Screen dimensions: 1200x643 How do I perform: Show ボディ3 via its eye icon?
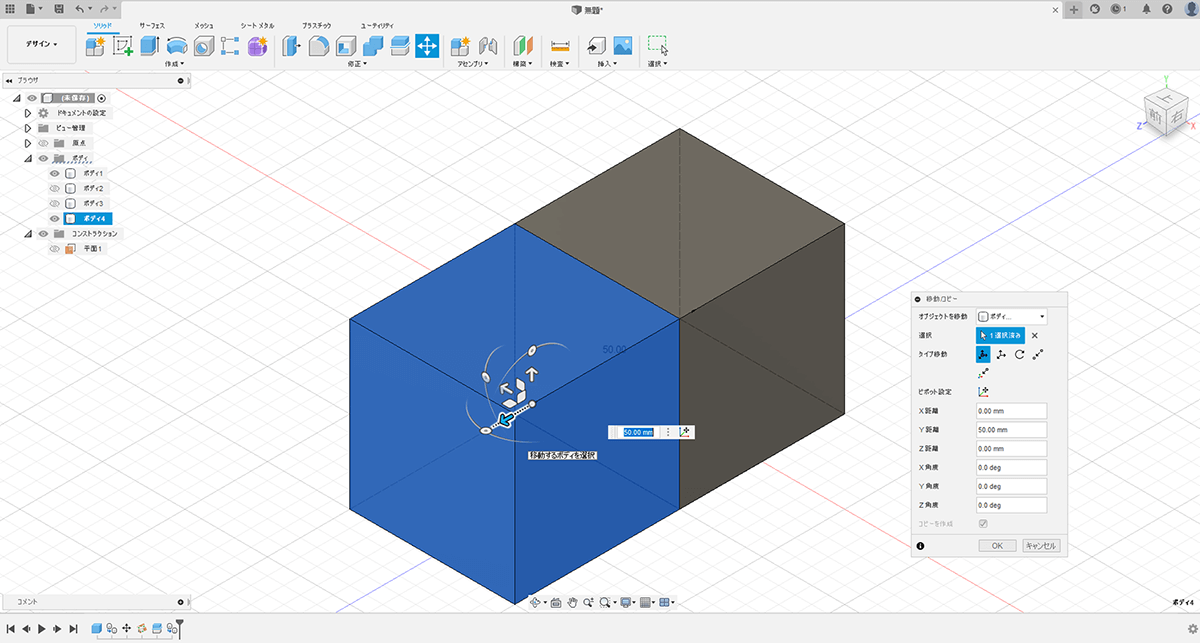55,203
